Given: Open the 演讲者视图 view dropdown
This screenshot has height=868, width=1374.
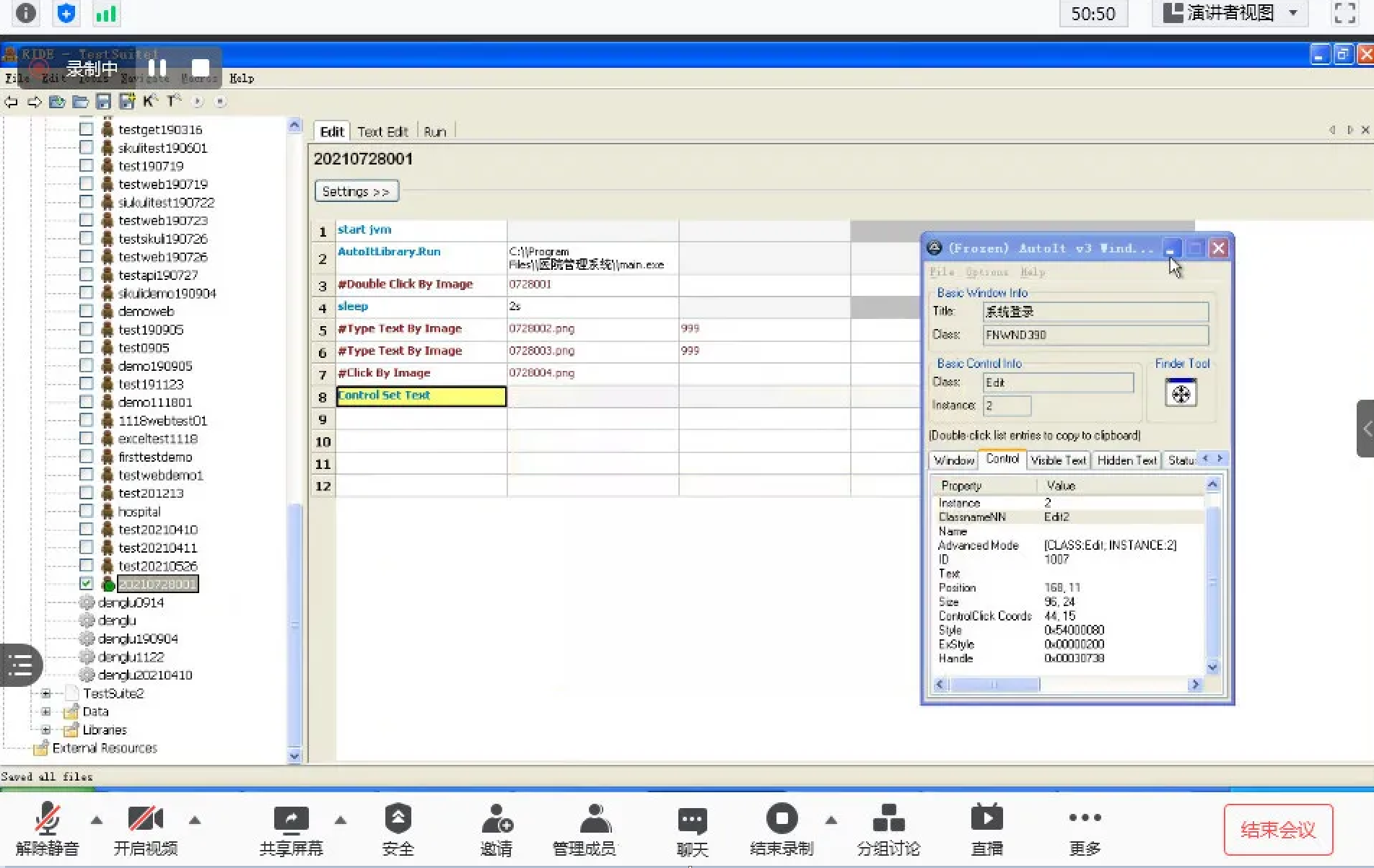Looking at the screenshot, I should (x=1230, y=13).
